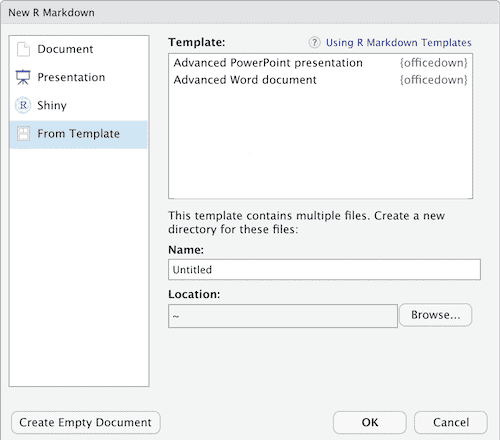Viewport: 500px width, 440px height.
Task: Click the {officedown} label beside Word template
Action: (x=434, y=80)
